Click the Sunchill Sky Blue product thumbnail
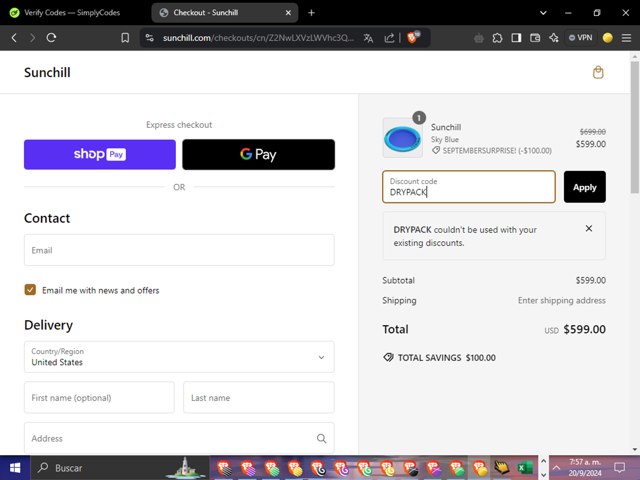The width and height of the screenshot is (640, 480). pos(402,138)
